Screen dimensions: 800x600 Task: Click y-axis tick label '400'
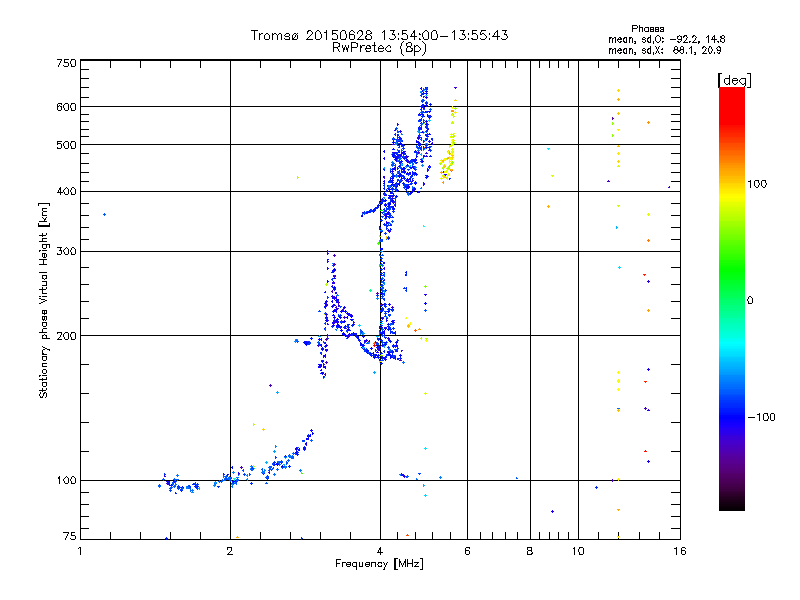click(66, 192)
